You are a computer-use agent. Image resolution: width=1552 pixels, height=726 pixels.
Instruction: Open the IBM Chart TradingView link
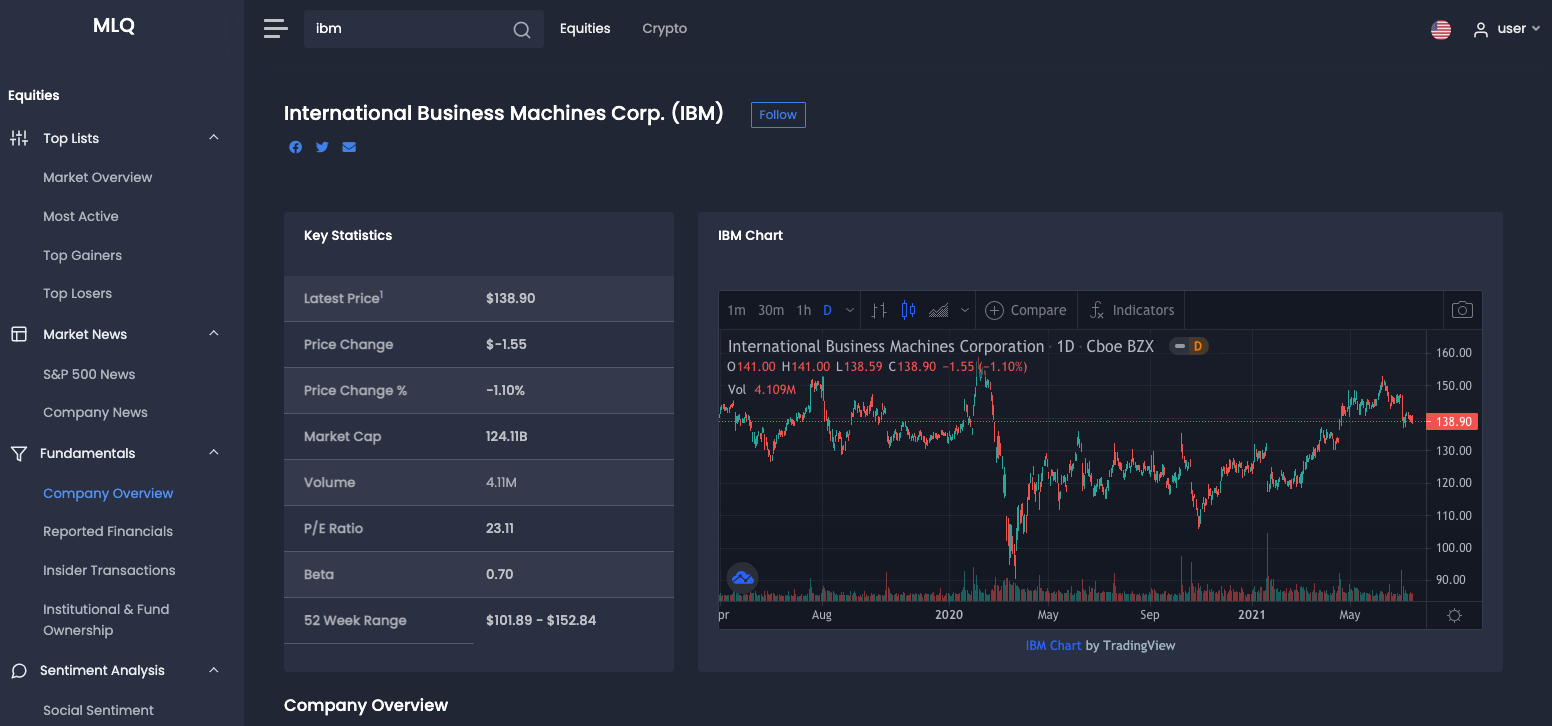pyautogui.click(x=1053, y=645)
